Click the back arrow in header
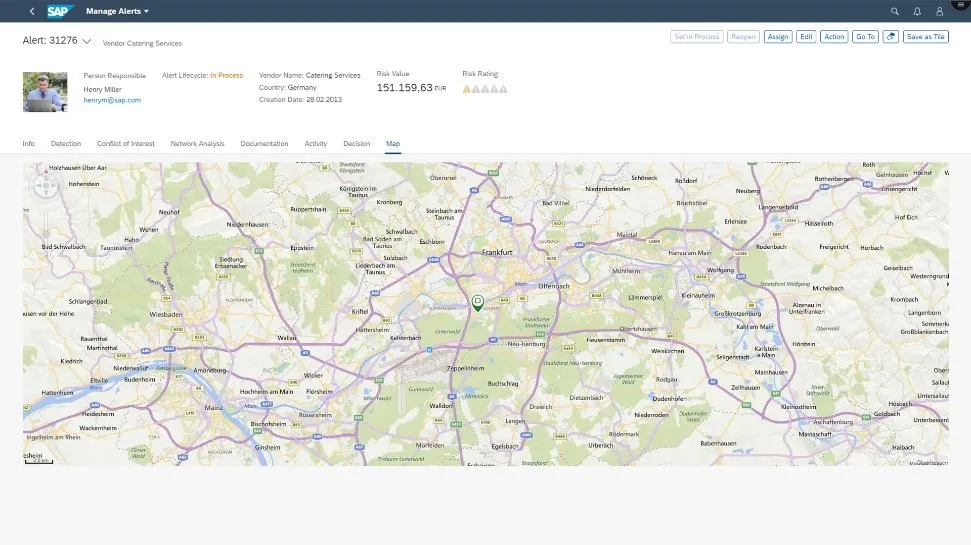The image size is (971, 545). point(32,11)
